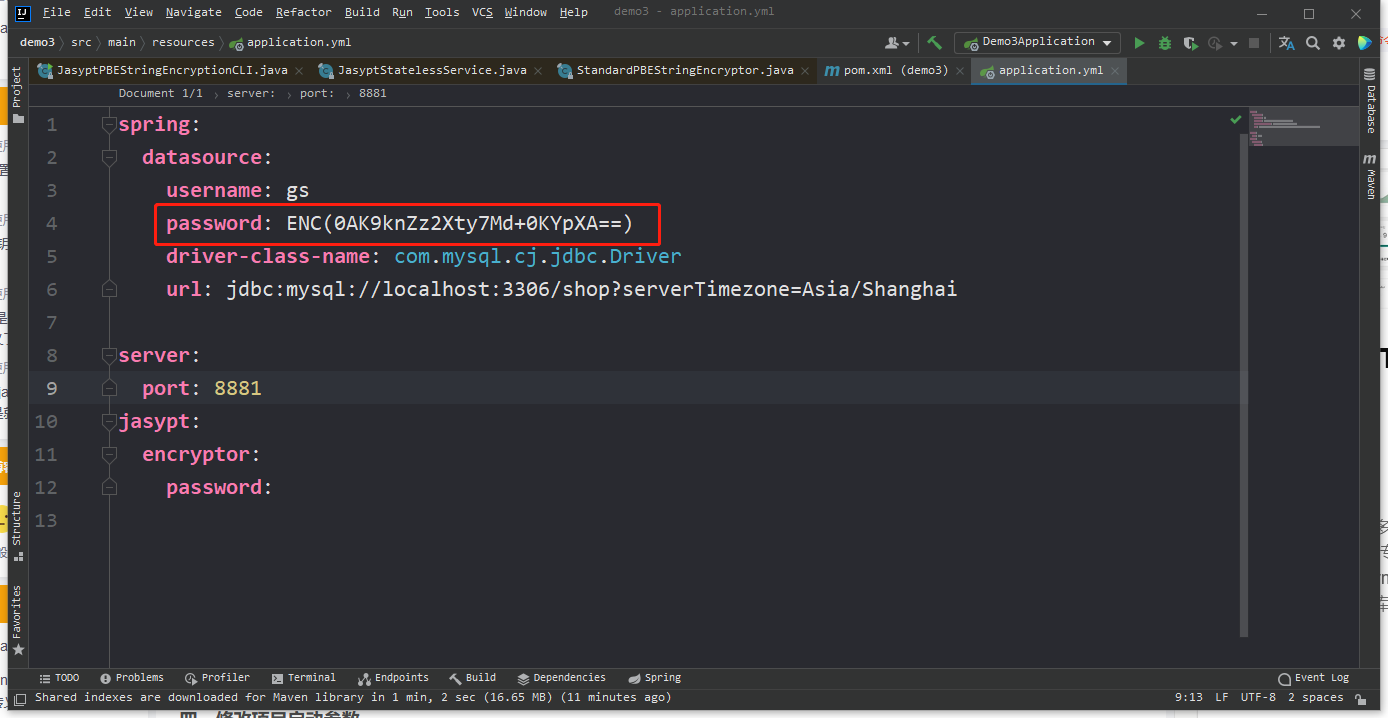Open the Build tool window
The width and height of the screenshot is (1388, 718).
[473, 678]
